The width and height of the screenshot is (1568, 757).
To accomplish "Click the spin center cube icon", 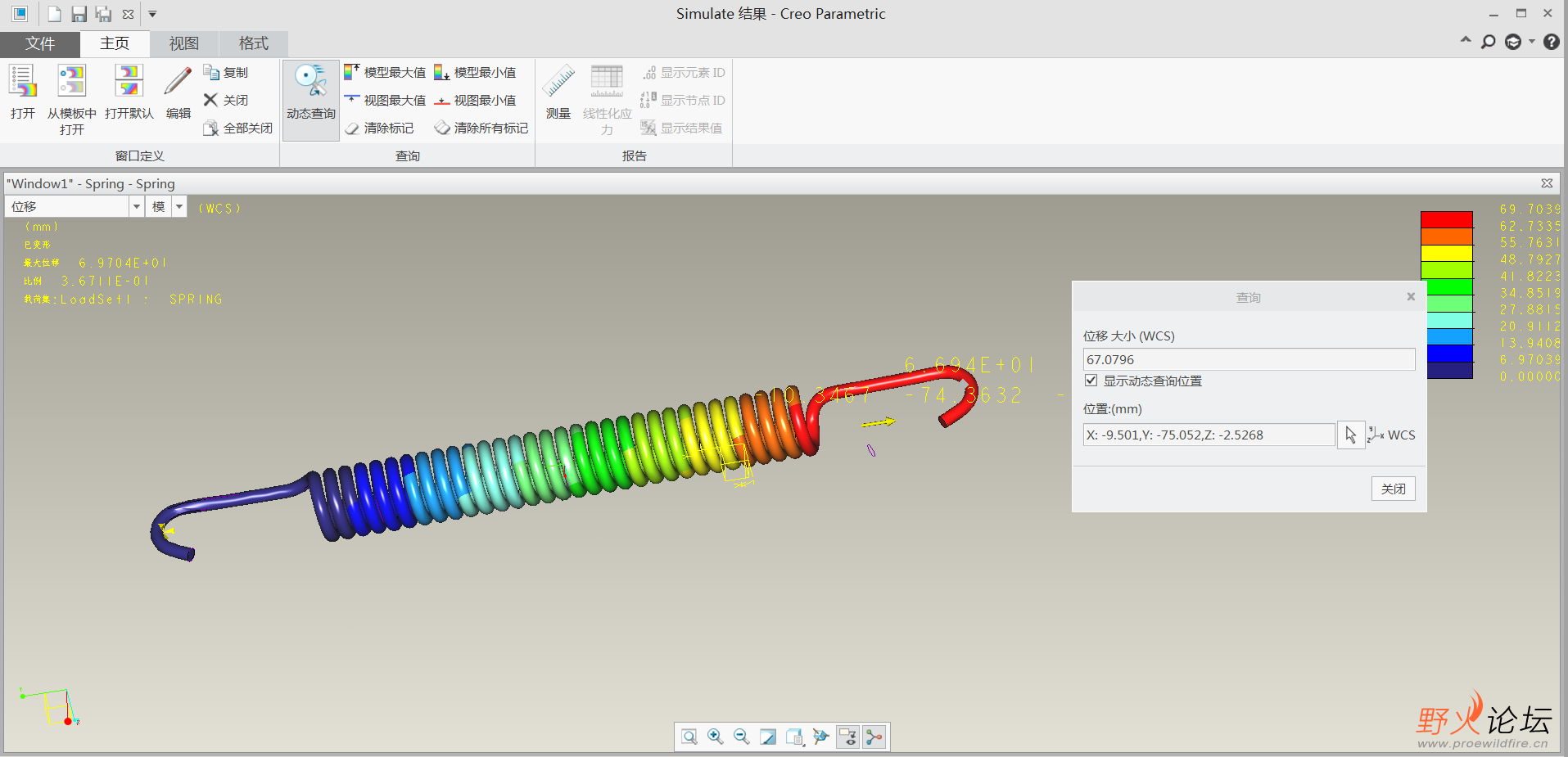I will click(x=820, y=737).
